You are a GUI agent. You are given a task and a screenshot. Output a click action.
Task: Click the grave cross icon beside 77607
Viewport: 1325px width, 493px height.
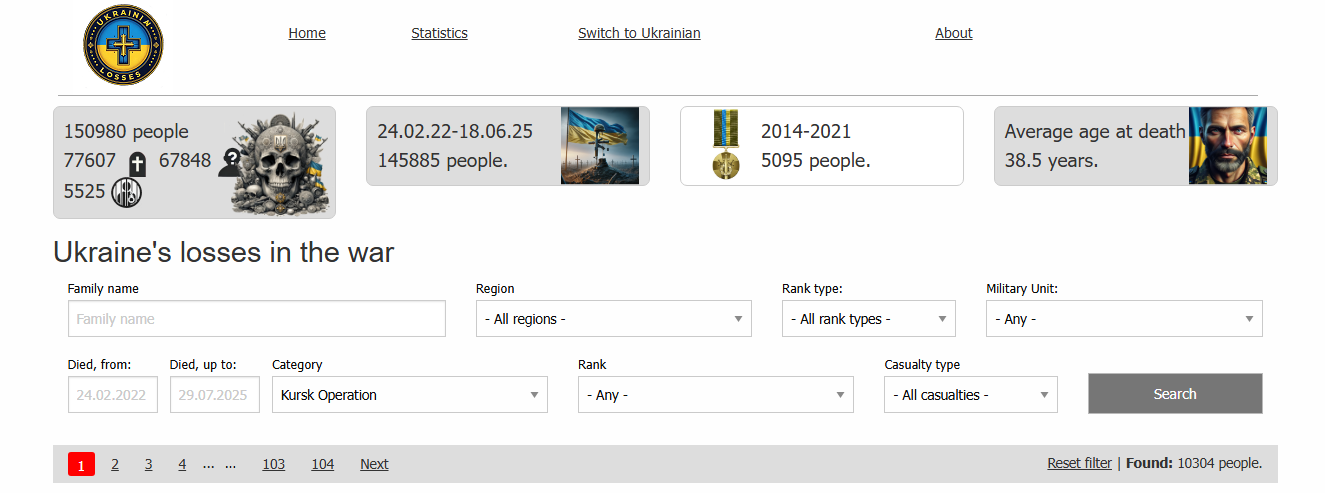coord(138,162)
